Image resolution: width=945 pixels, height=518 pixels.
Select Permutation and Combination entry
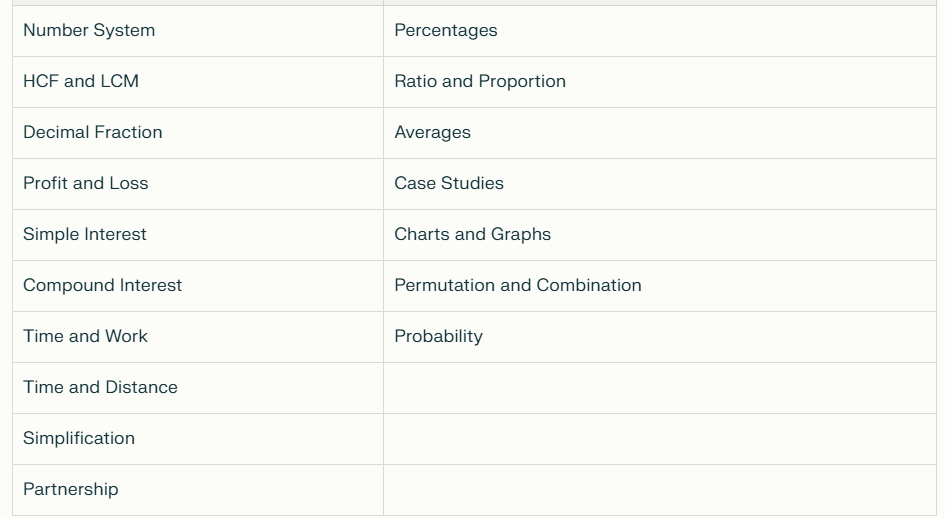[x=518, y=285]
